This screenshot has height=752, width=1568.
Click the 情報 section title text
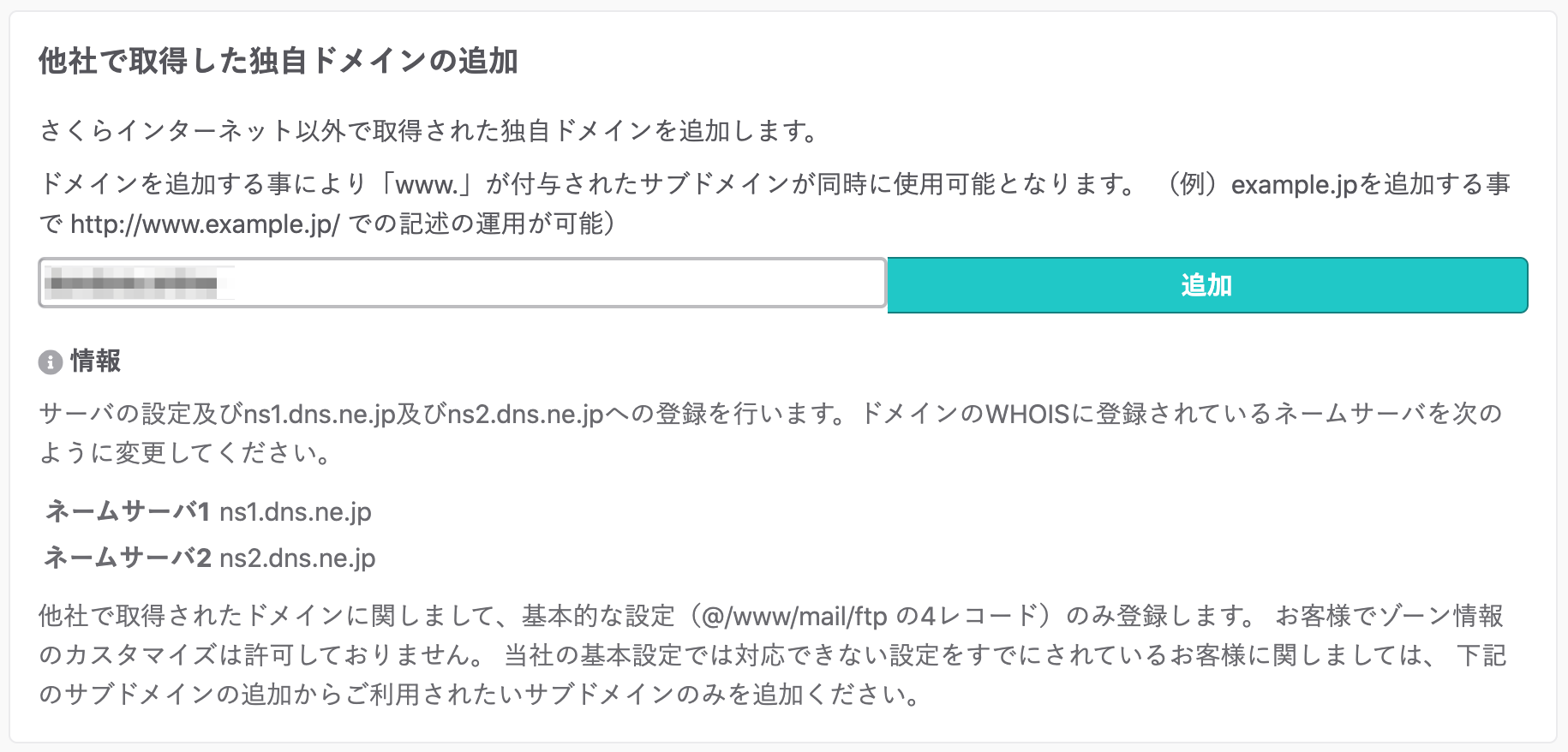[x=96, y=361]
